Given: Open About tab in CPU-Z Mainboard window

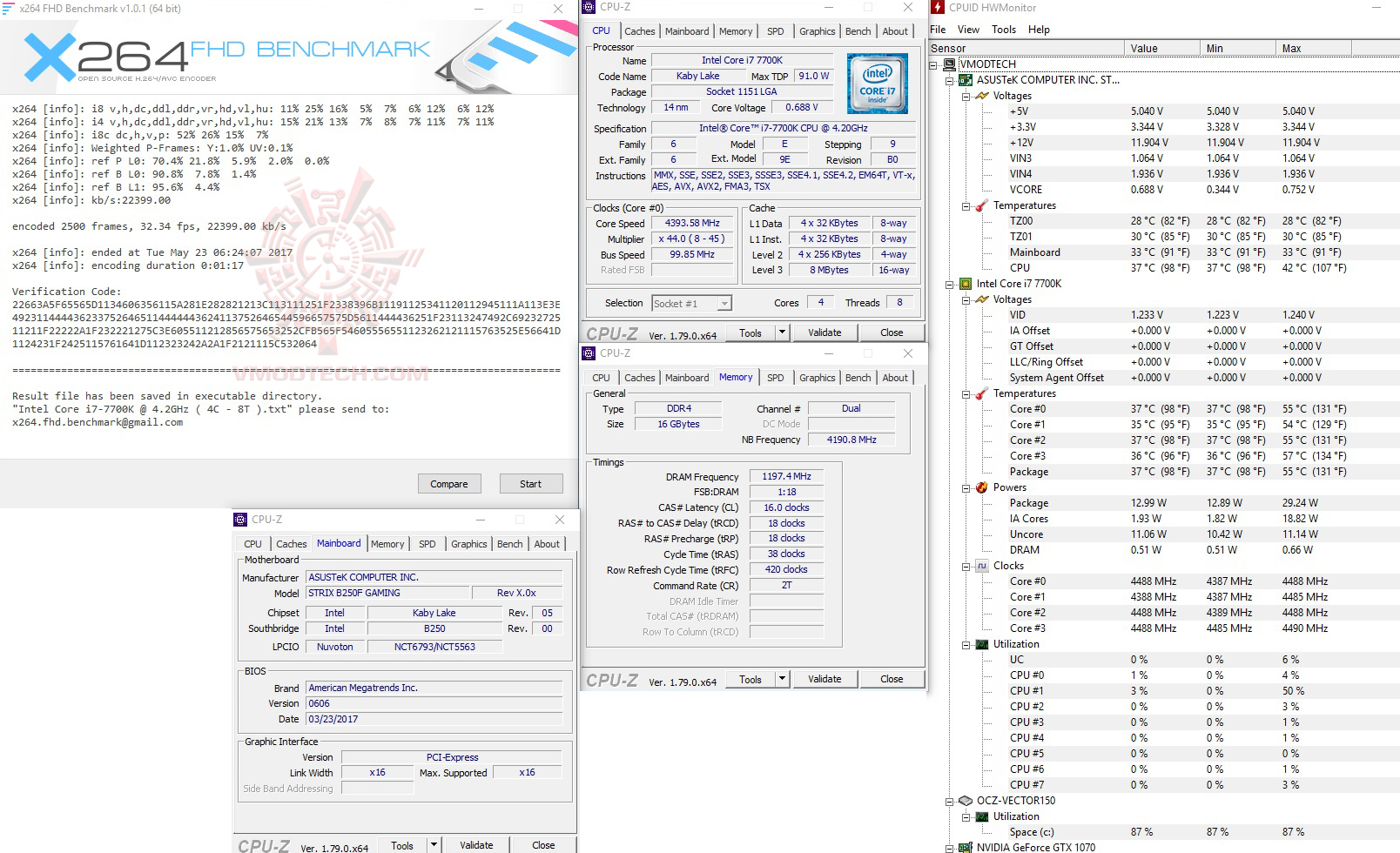Looking at the screenshot, I should point(547,544).
